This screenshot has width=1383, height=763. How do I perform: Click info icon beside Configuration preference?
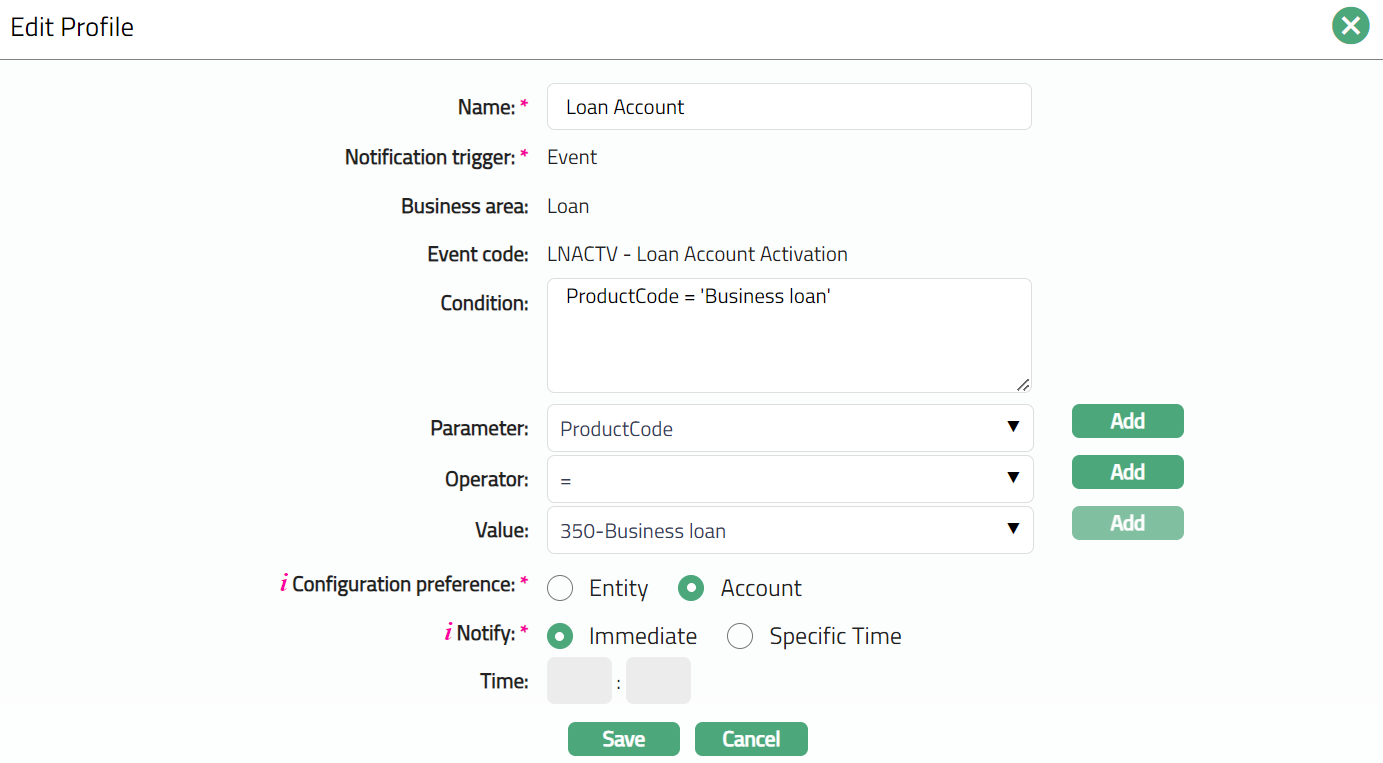(x=284, y=584)
